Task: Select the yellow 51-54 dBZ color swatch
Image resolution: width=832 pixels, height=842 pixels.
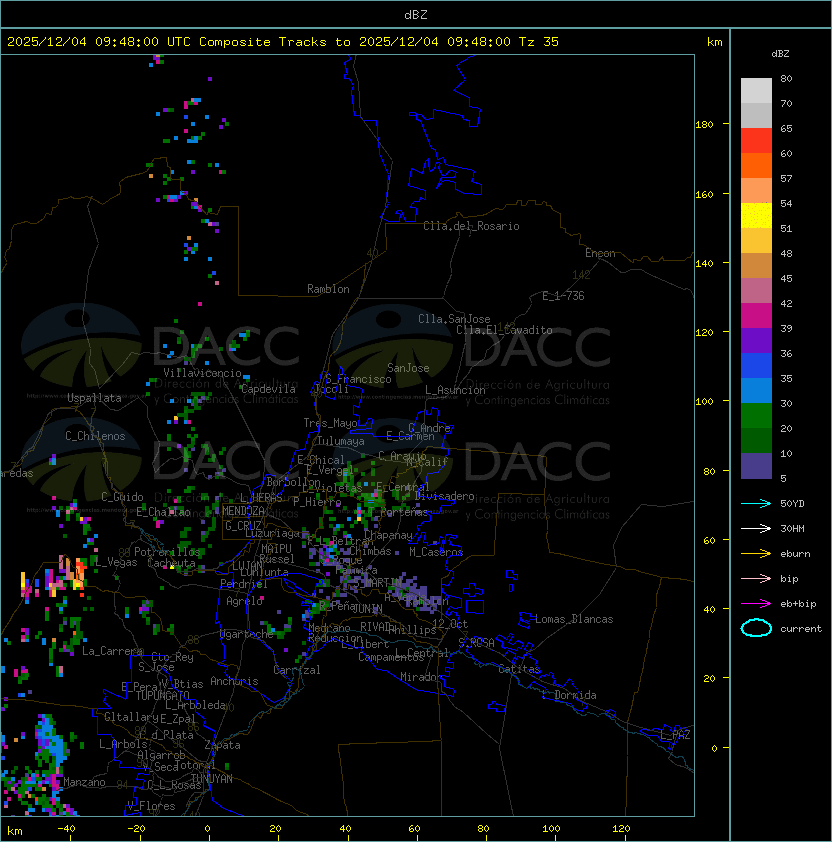Action: pos(756,216)
